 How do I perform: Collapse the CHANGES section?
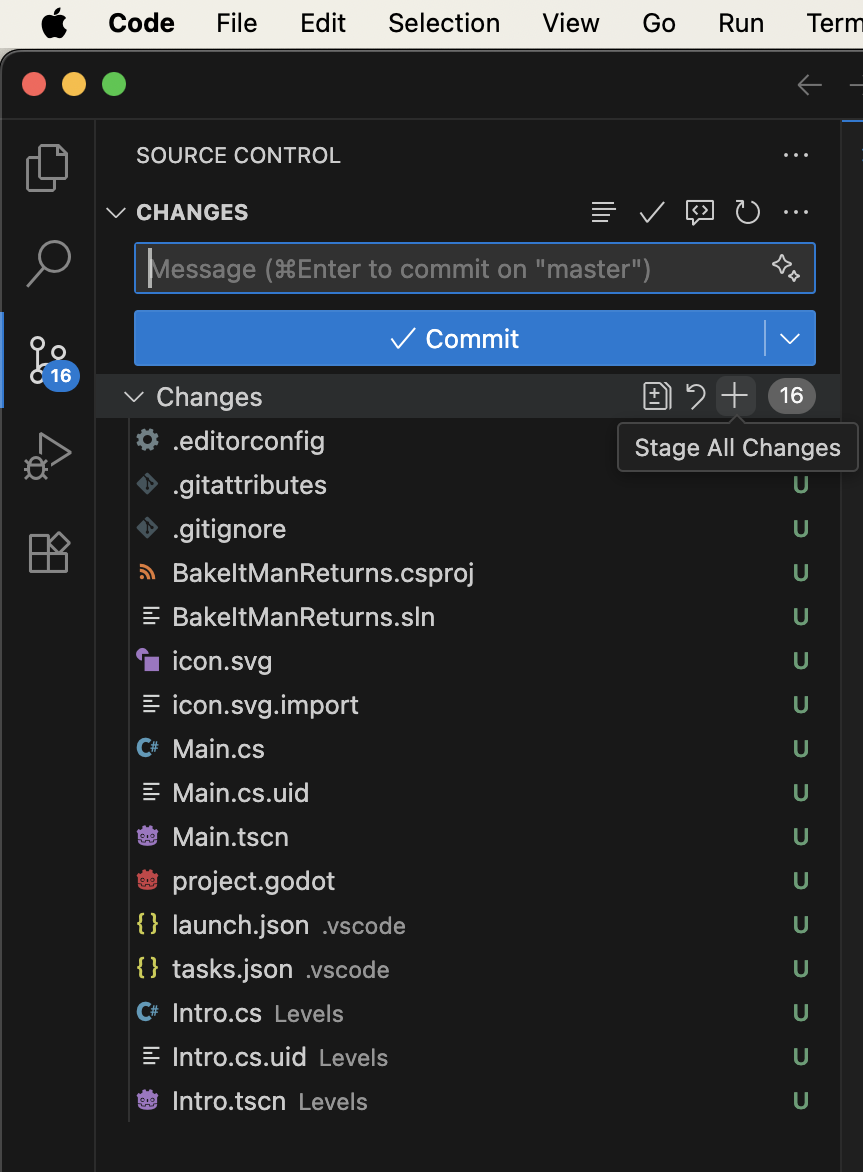pyautogui.click(x=116, y=213)
